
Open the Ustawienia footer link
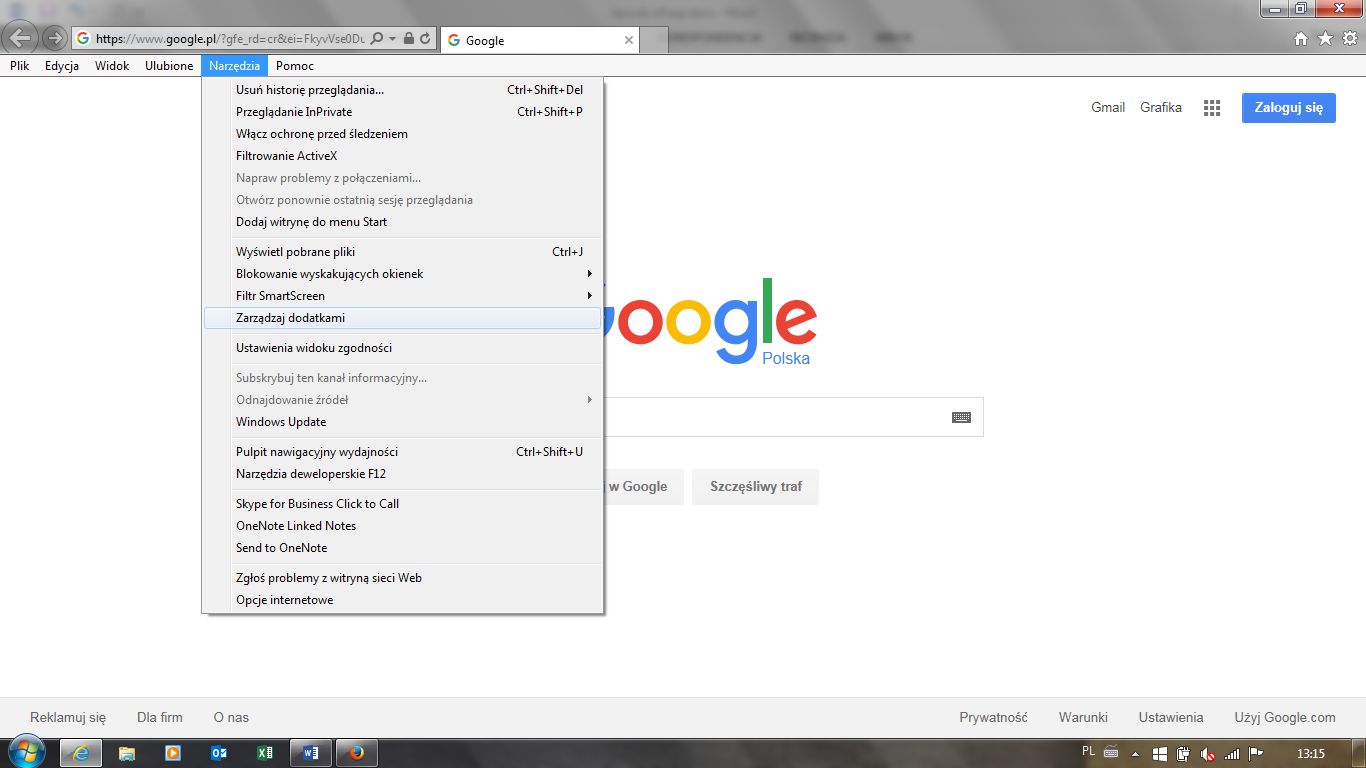pyautogui.click(x=1171, y=717)
